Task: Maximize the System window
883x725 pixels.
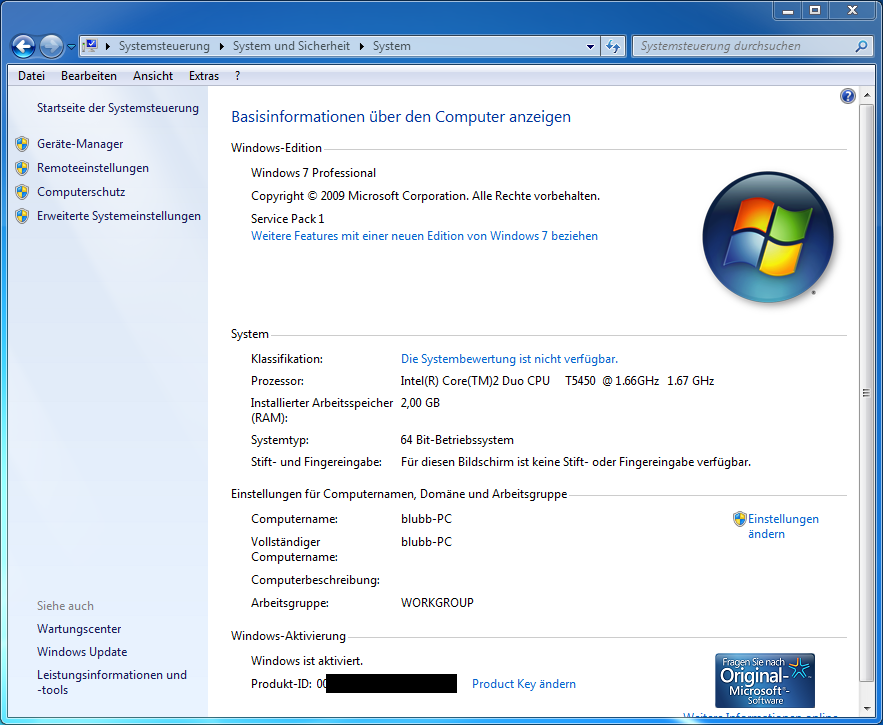Action: click(x=815, y=10)
